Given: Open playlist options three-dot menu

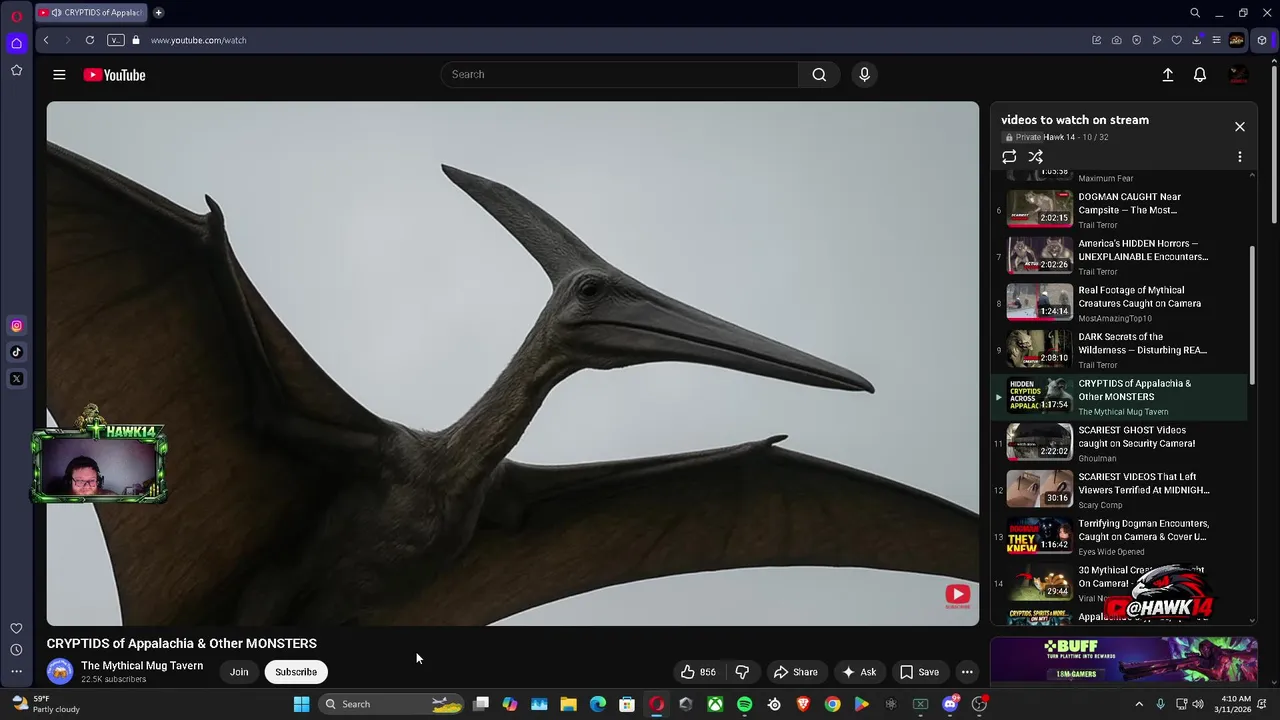Looking at the screenshot, I should [x=1240, y=157].
